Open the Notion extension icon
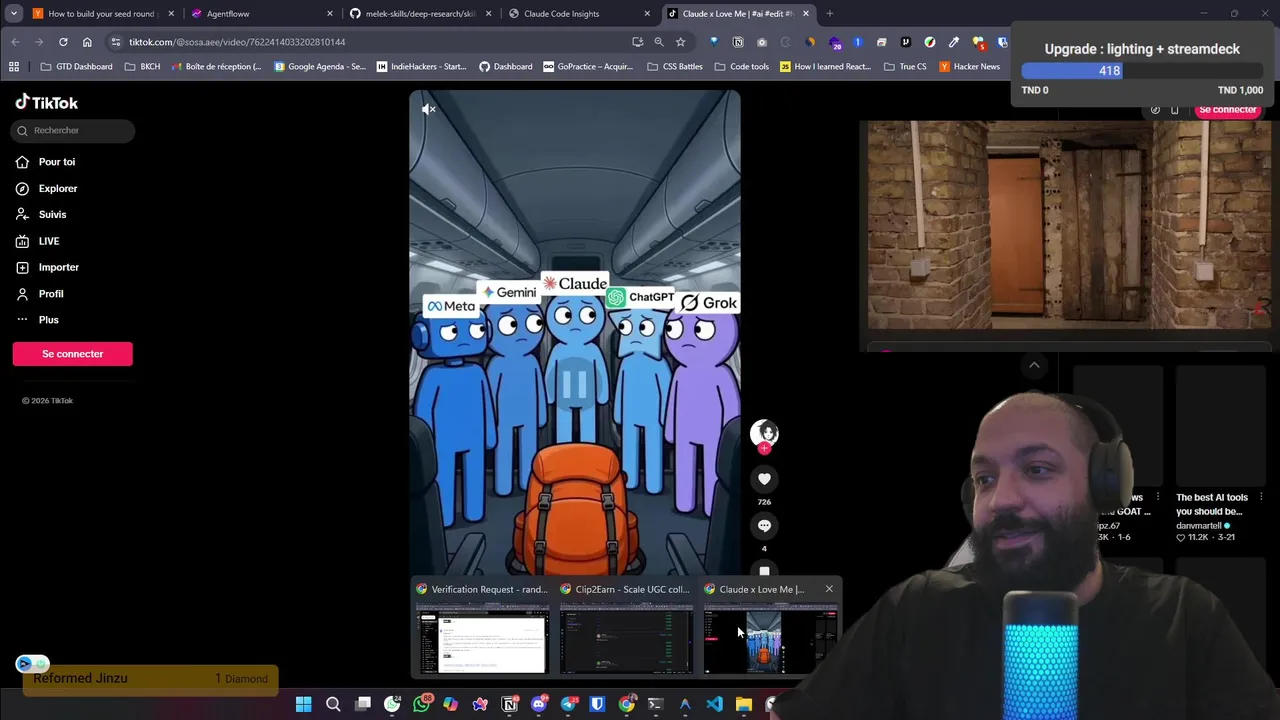 click(x=738, y=42)
